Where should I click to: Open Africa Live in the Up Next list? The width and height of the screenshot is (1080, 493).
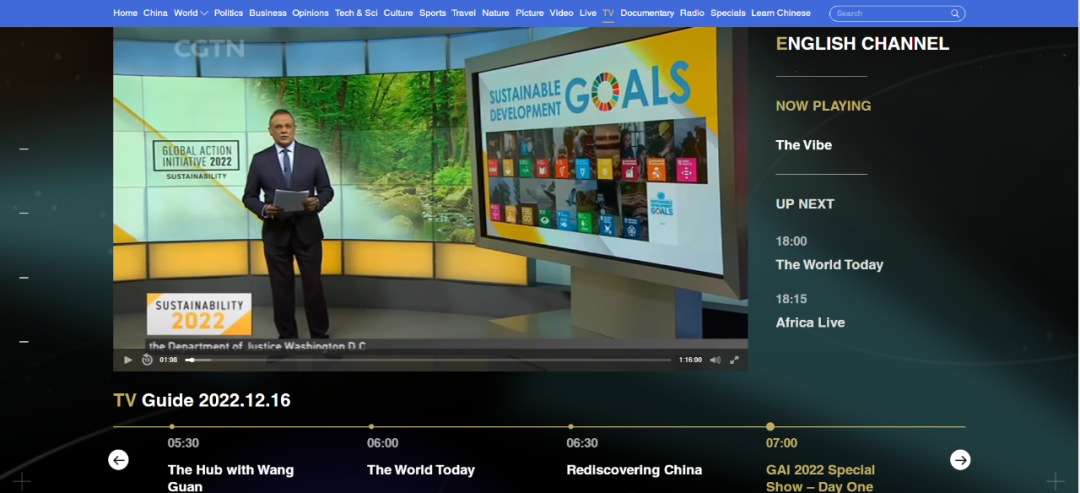[x=810, y=322]
